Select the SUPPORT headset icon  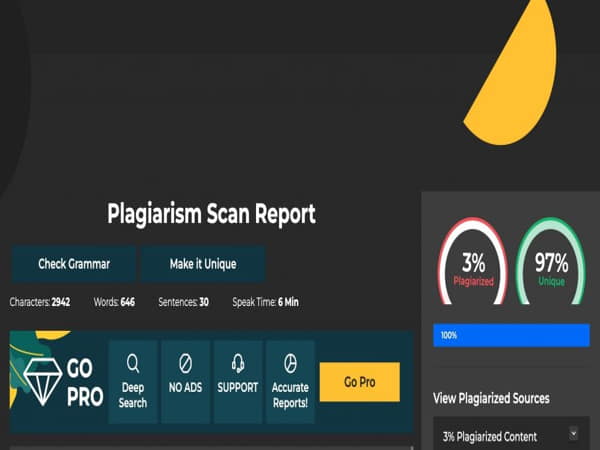coord(238,363)
